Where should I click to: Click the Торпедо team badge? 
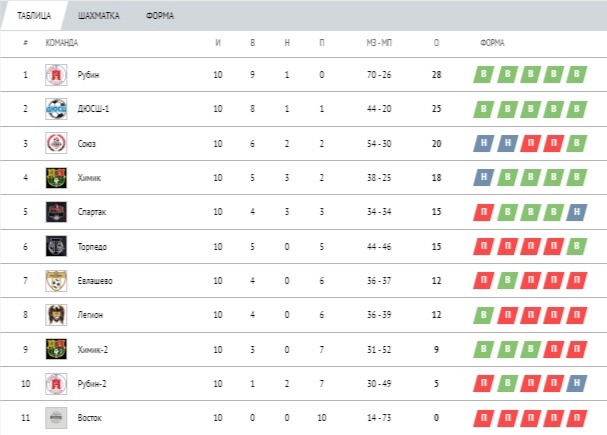pos(56,246)
